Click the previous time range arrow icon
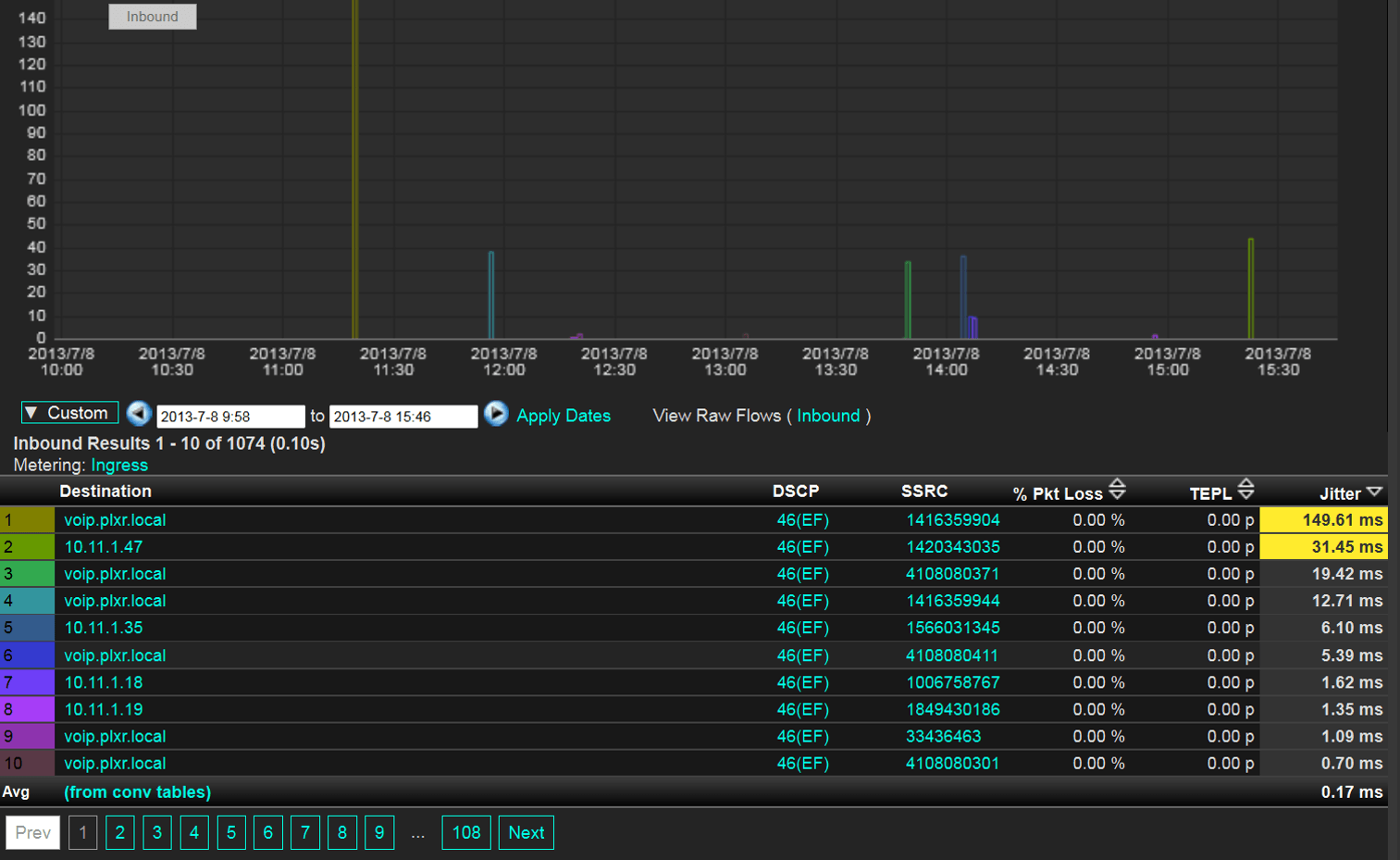 139,413
